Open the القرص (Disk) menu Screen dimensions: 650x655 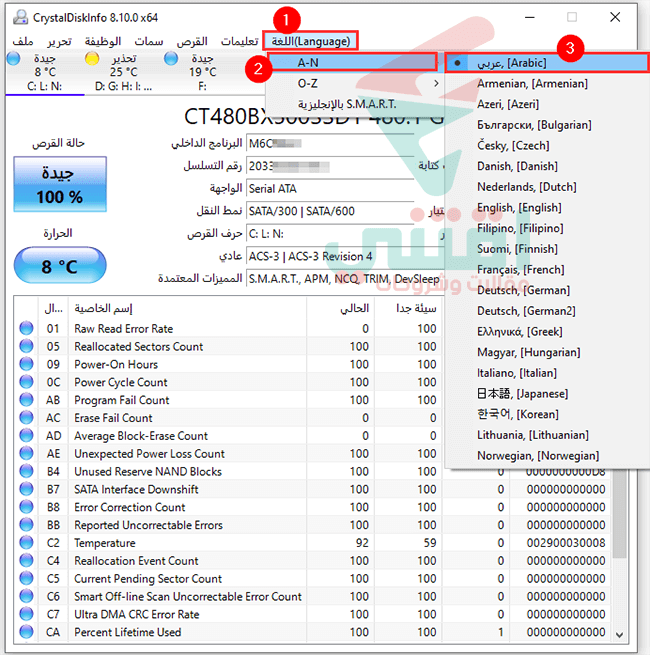[x=192, y=41]
